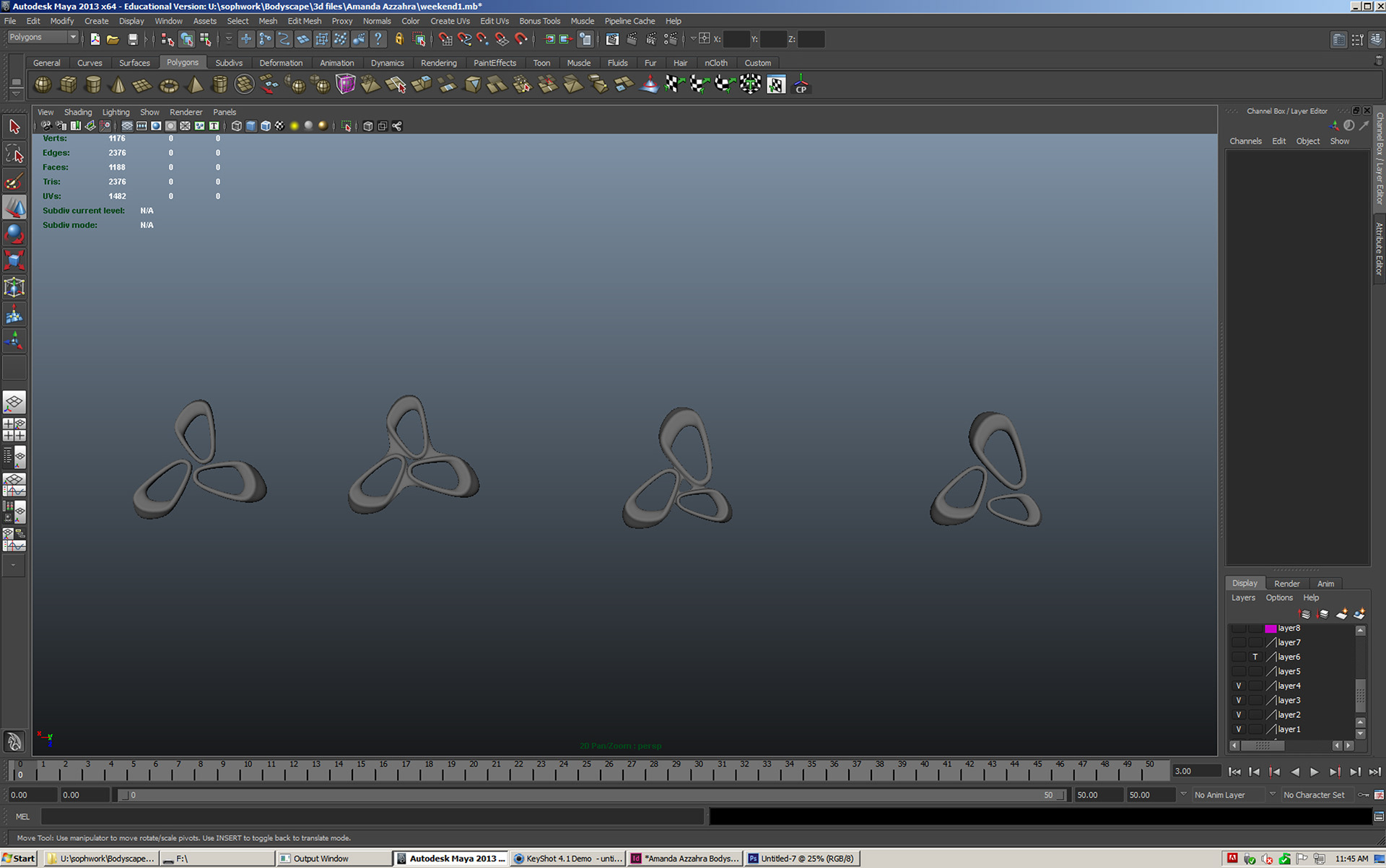The image size is (1386, 868).
Task: Click the purple cube shelf icon
Action: (346, 85)
